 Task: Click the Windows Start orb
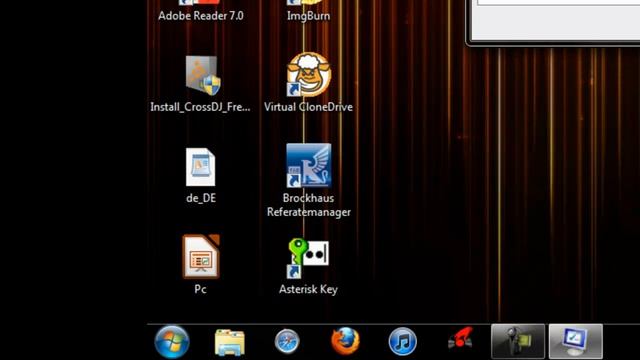(172, 342)
